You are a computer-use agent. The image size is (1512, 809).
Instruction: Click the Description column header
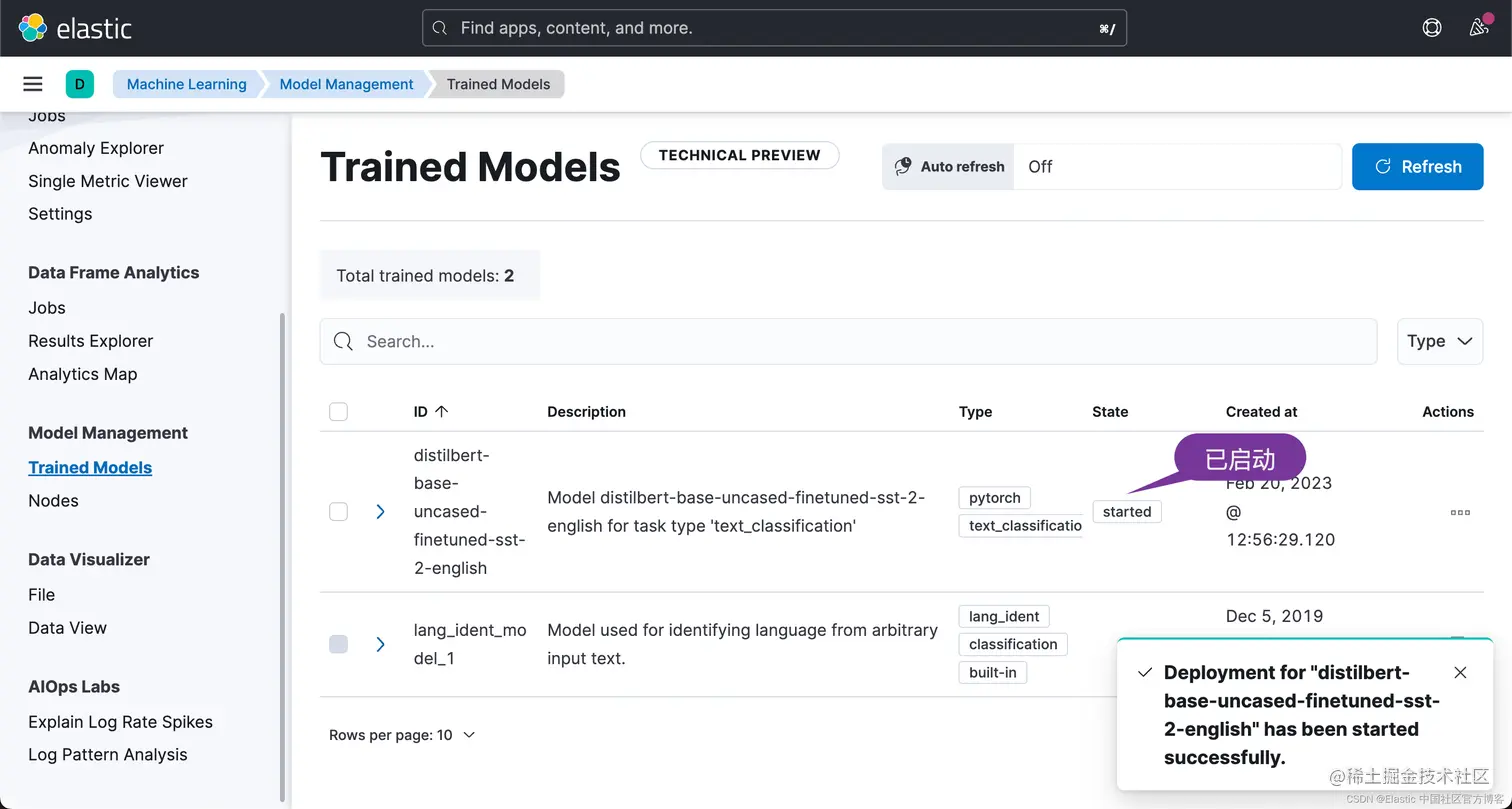586,412
